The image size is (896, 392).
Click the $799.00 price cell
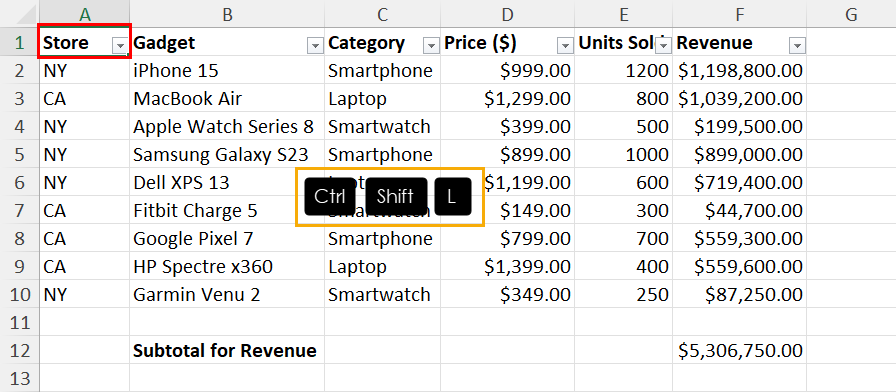507,238
